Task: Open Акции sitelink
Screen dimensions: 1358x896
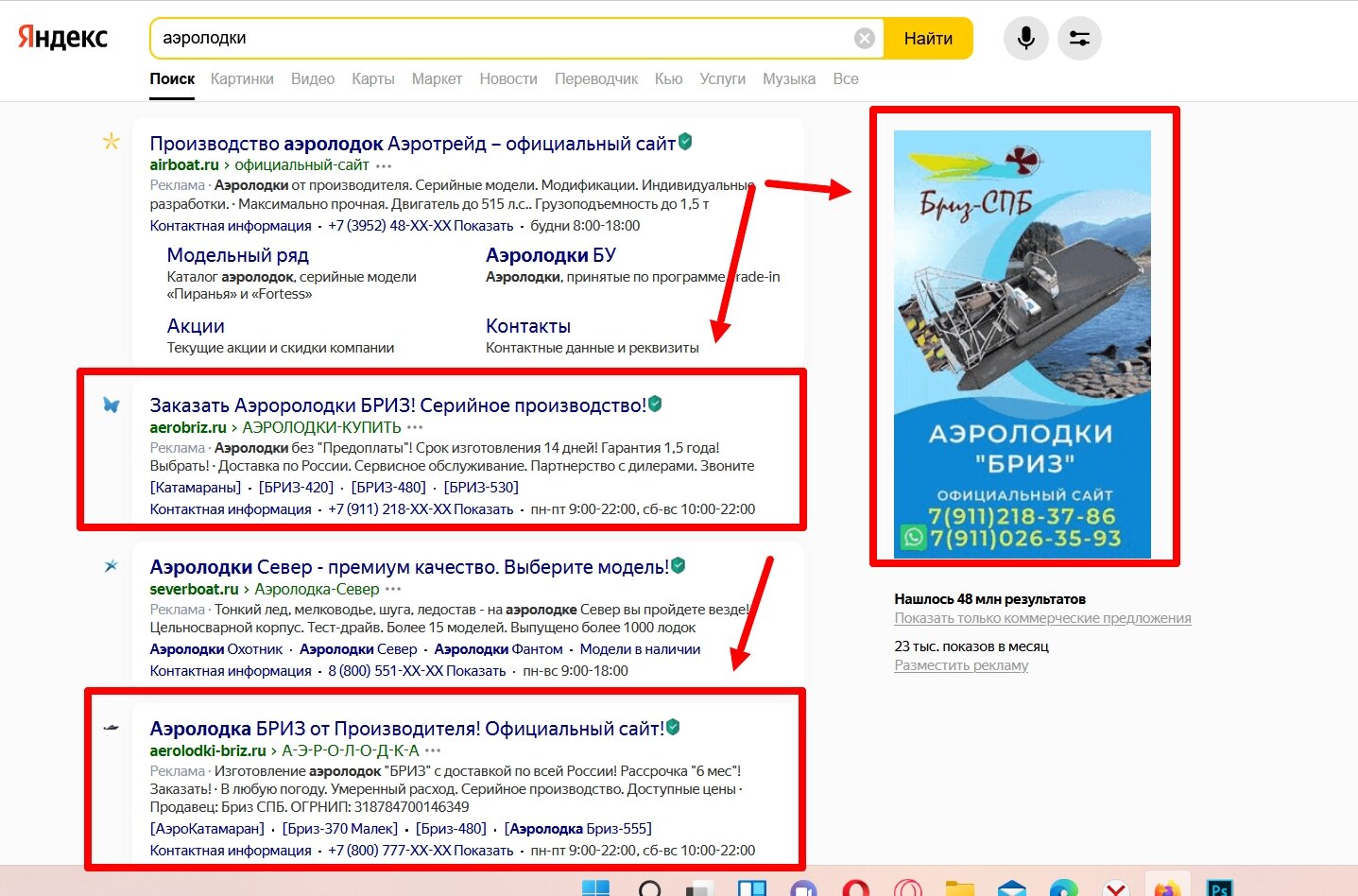Action: point(196,326)
